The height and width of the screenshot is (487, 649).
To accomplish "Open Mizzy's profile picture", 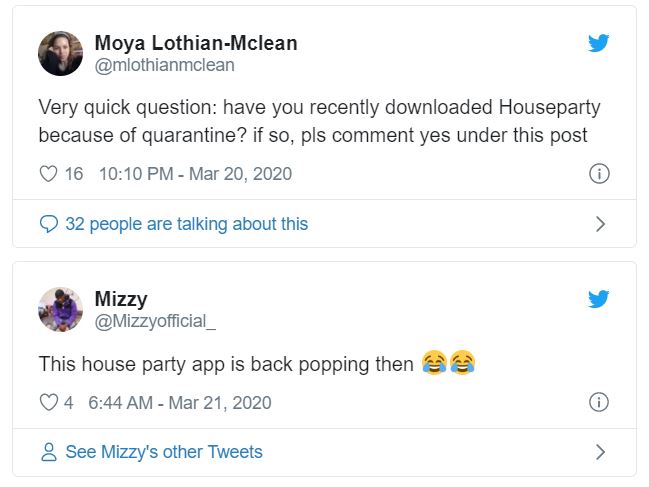I will (60, 309).
